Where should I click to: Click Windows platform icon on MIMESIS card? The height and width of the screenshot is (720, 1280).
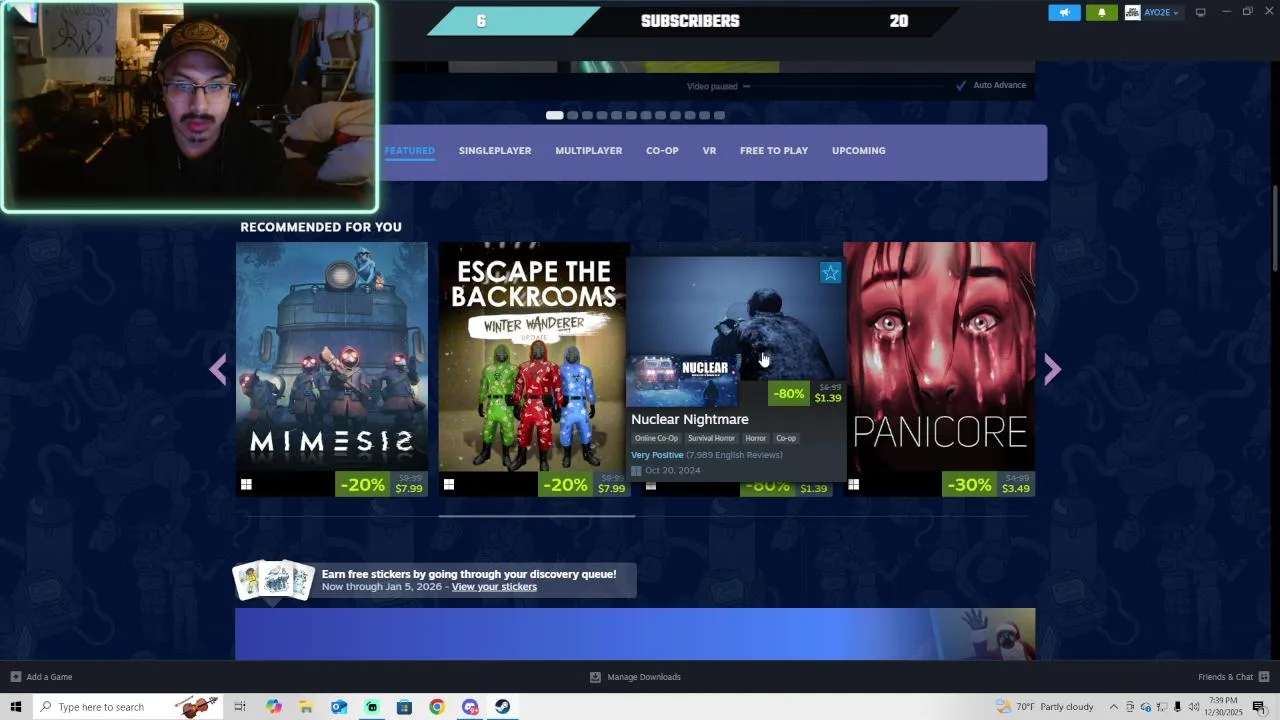(x=246, y=485)
